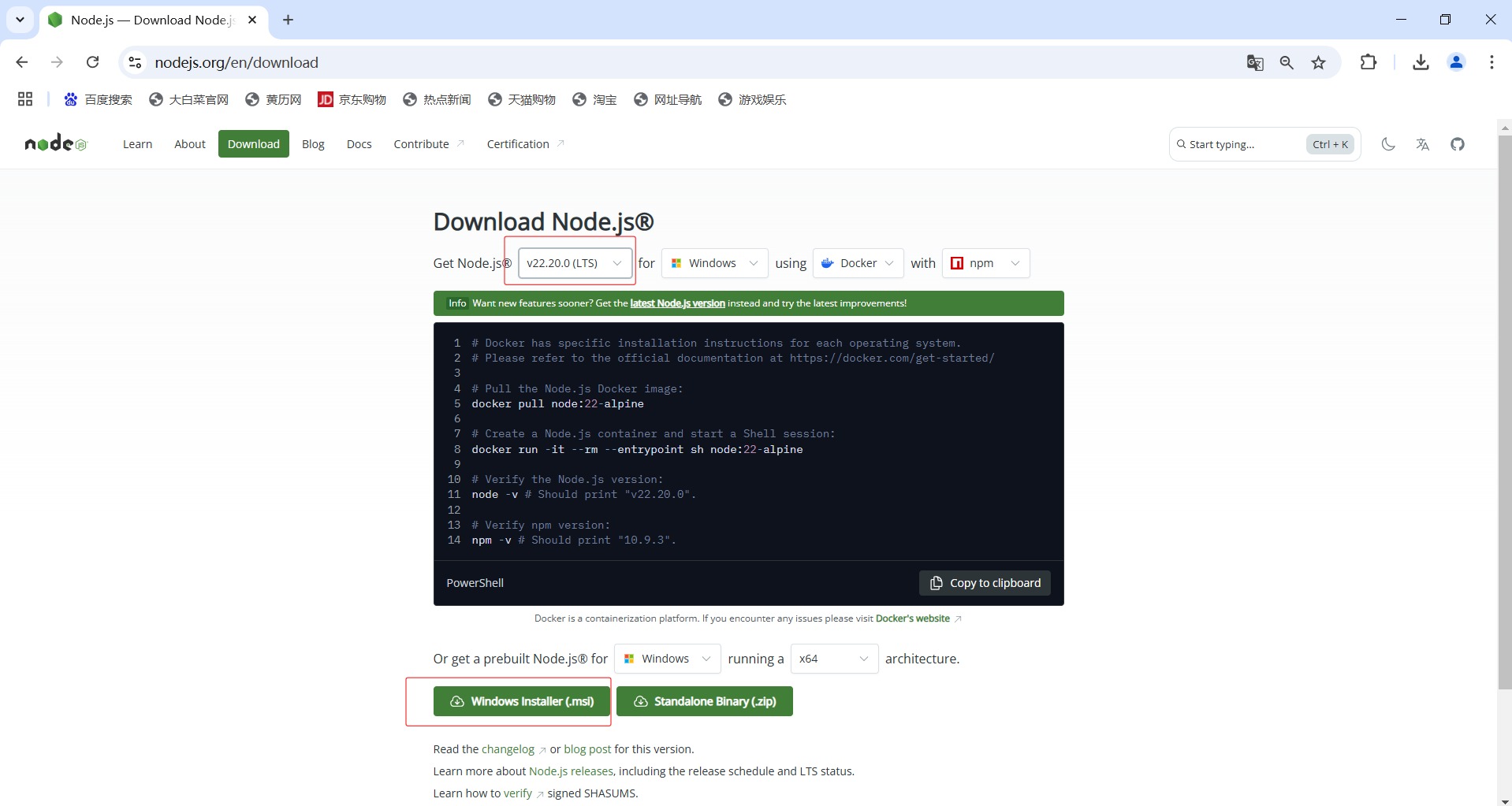Select the Download nav item
Screen dimensions: 1512x806
click(254, 144)
